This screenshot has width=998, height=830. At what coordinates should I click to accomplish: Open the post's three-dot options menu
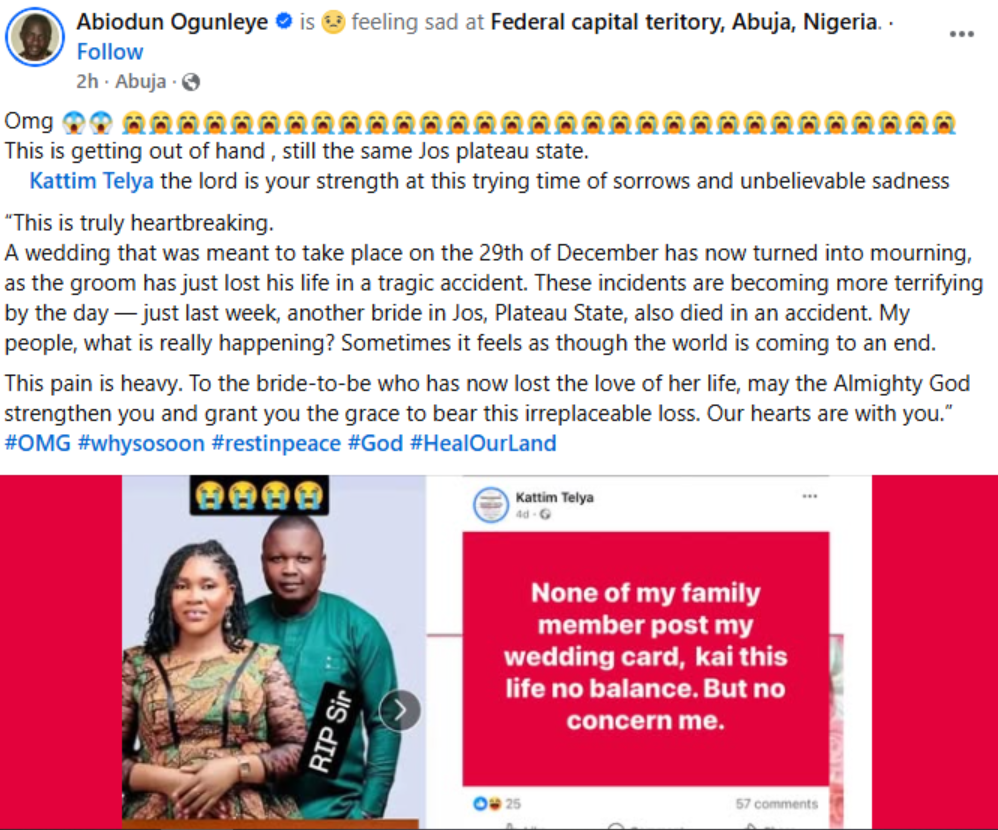[961, 33]
